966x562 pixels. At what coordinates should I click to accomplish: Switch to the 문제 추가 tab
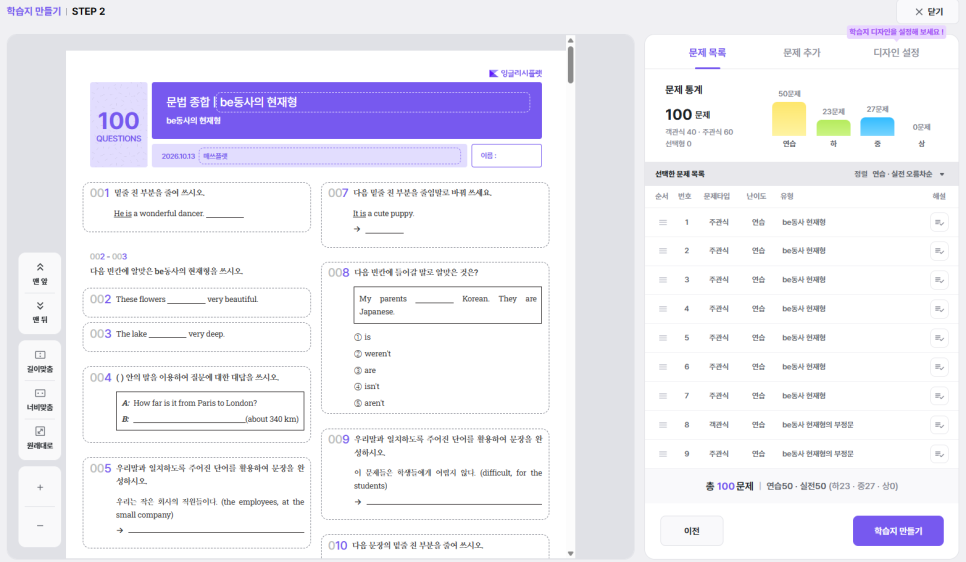point(802,53)
